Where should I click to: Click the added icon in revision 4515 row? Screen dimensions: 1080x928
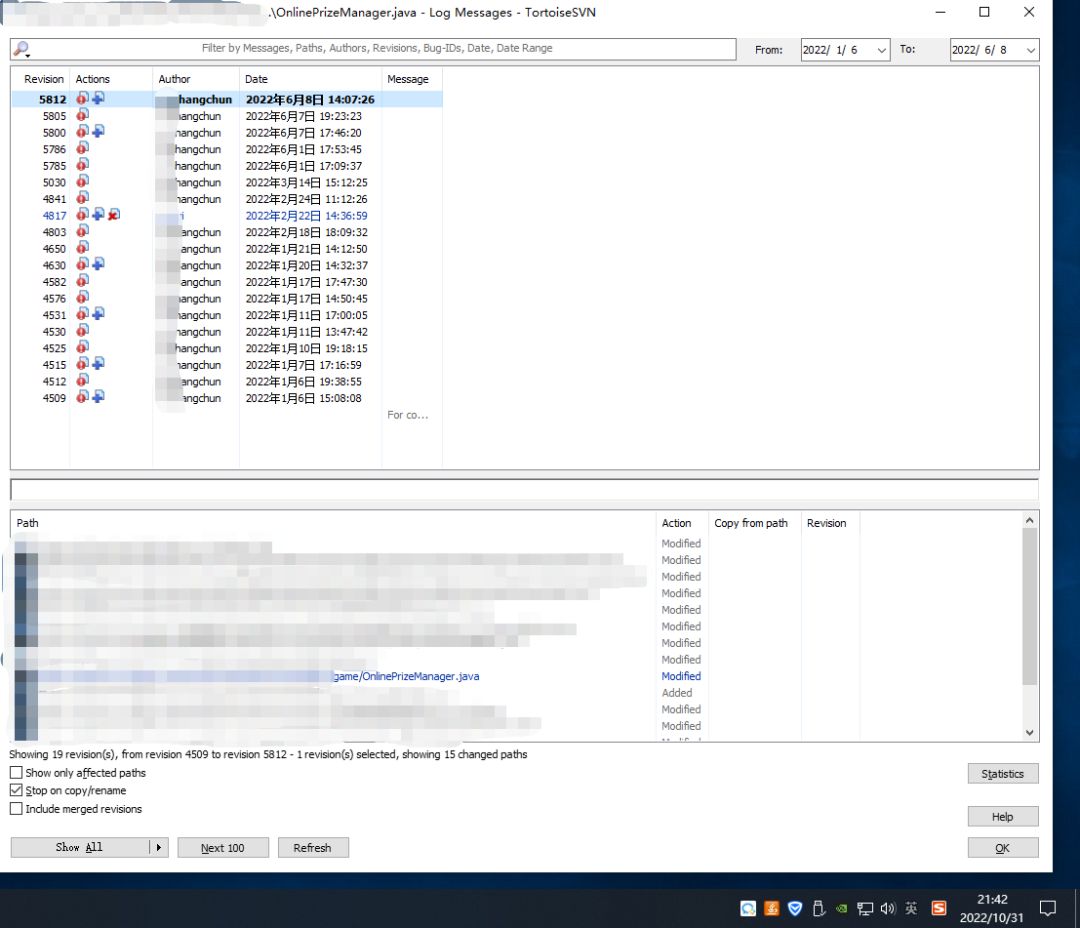[x=98, y=363]
